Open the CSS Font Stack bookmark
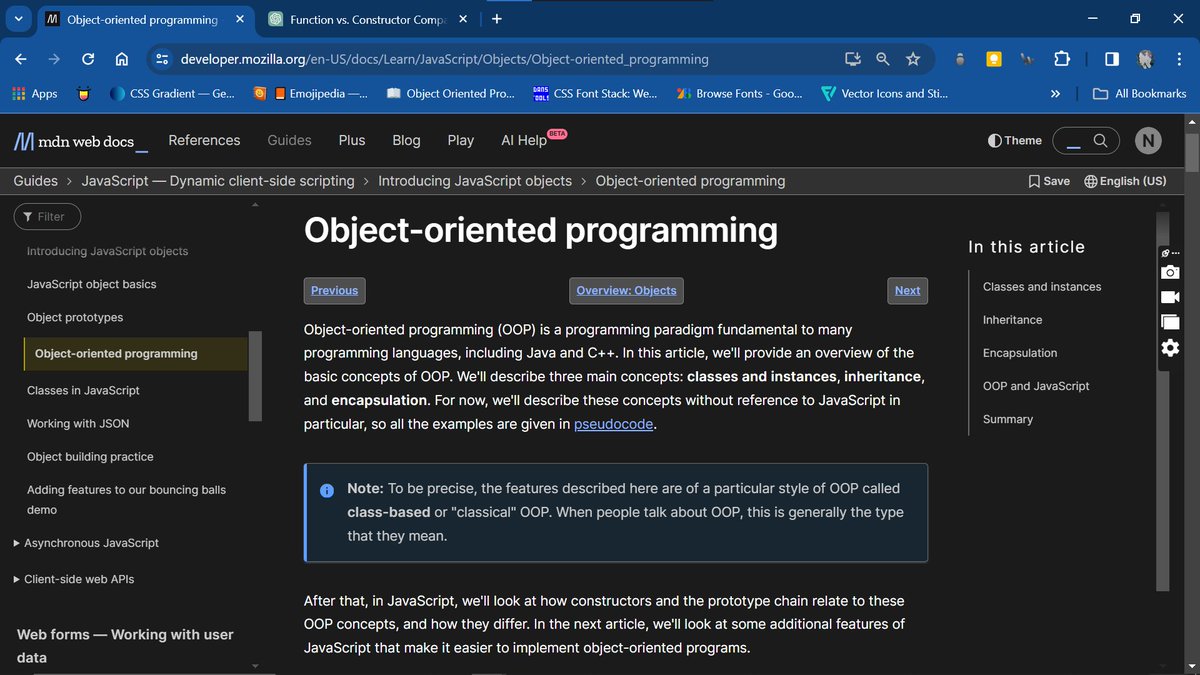Viewport: 1200px width, 675px height. [595, 93]
